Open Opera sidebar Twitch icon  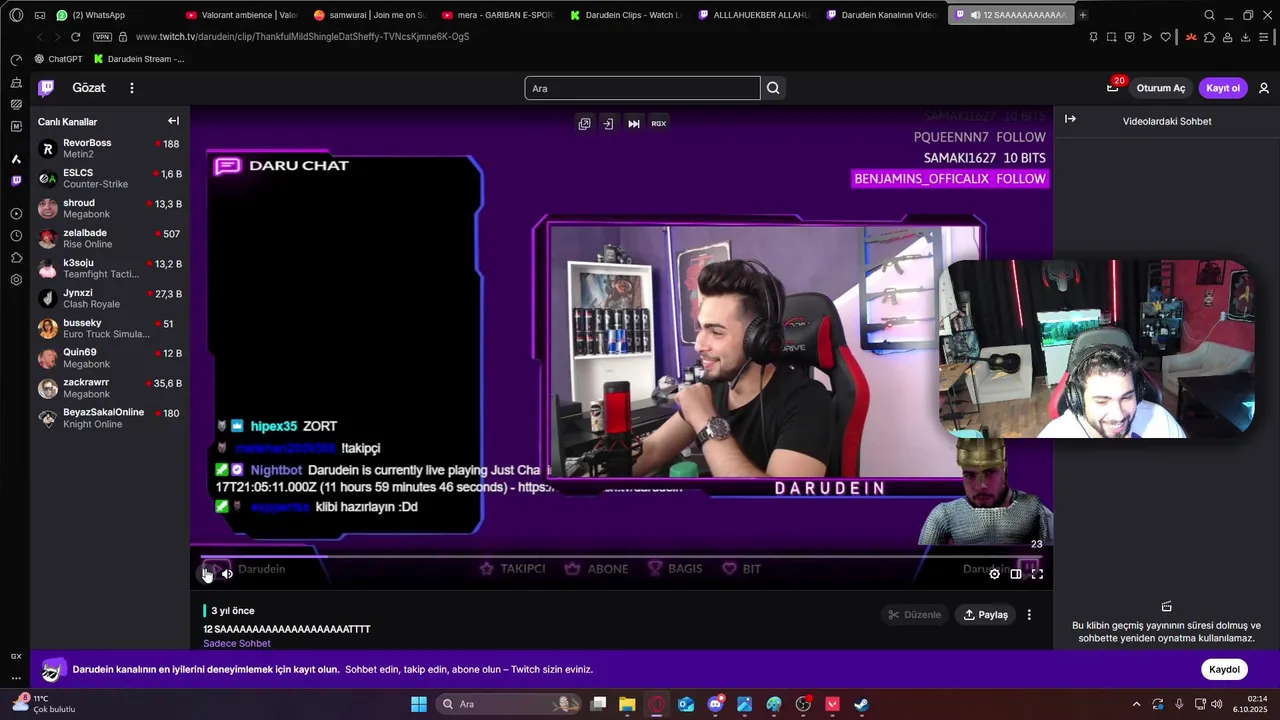[x=16, y=181]
